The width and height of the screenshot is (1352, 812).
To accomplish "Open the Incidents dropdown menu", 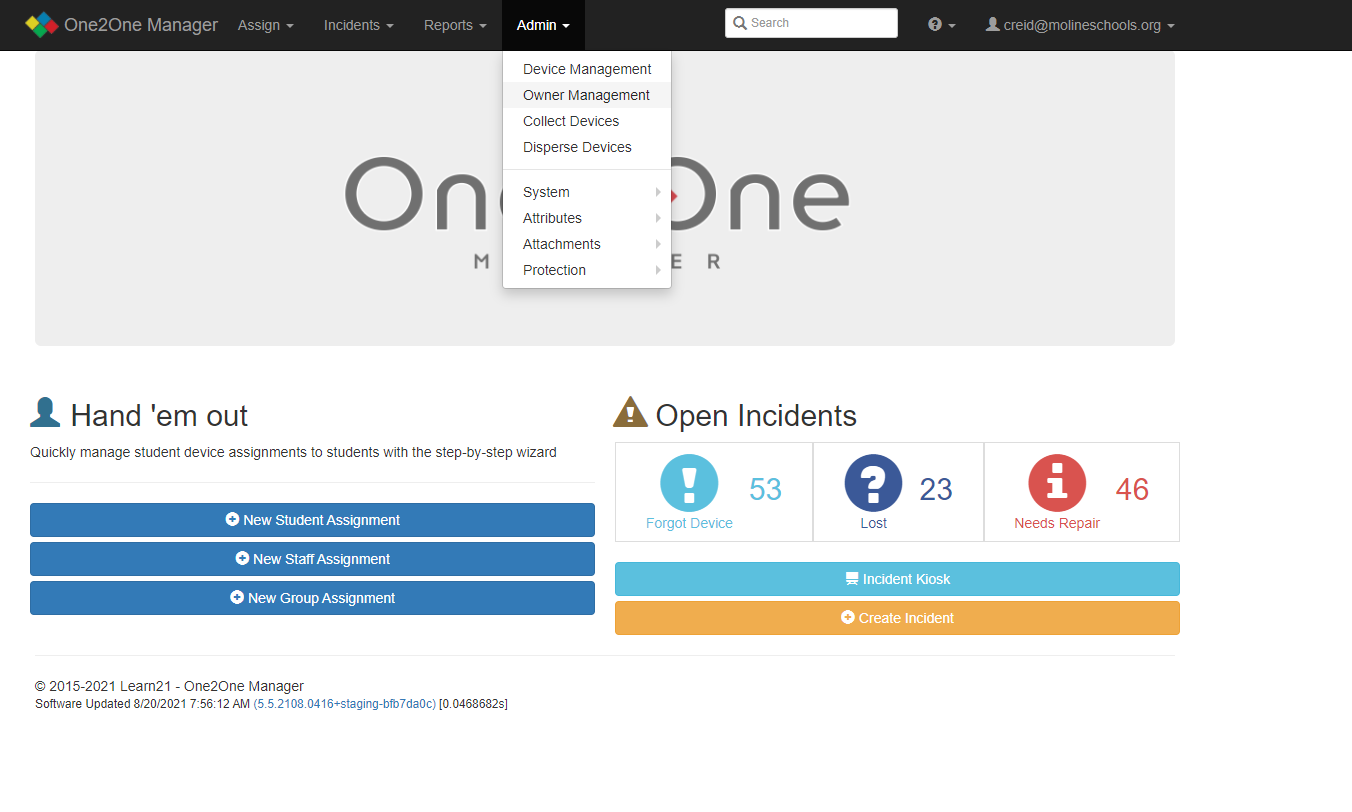I will point(358,25).
